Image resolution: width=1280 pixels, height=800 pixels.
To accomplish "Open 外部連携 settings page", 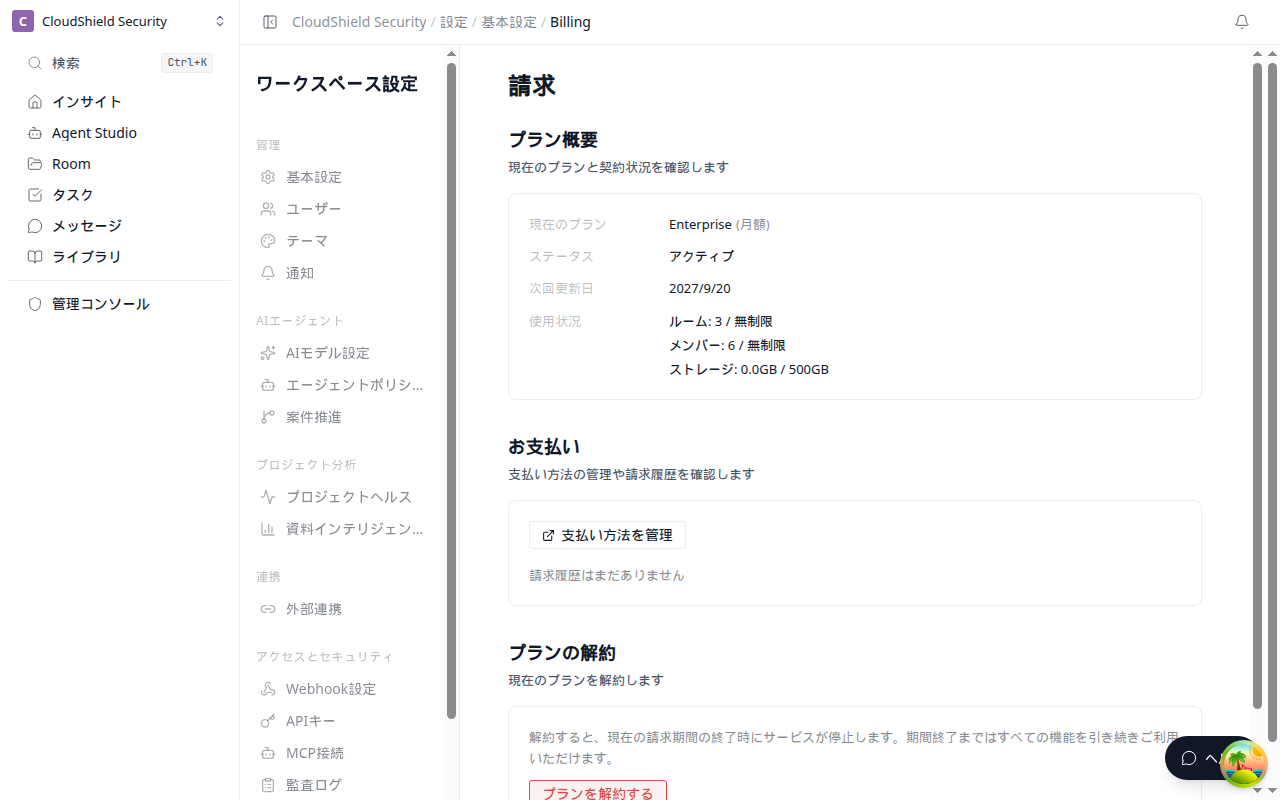I will 342,609.
